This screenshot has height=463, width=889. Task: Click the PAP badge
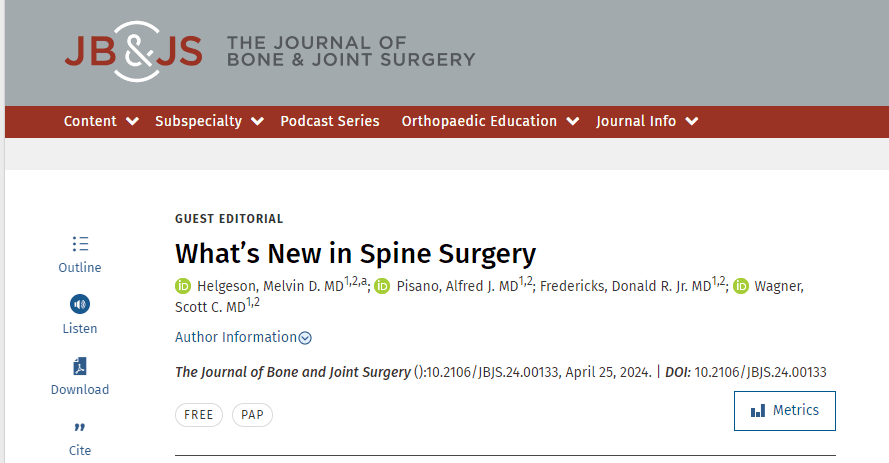(252, 415)
